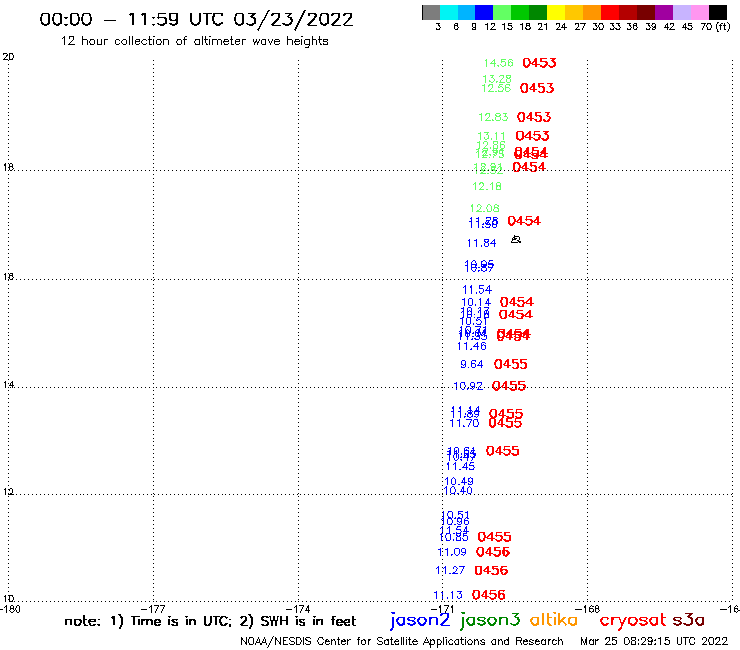This screenshot has height=650, width=740.
Task: Click the 10 latitude axis label
Action: [8, 599]
